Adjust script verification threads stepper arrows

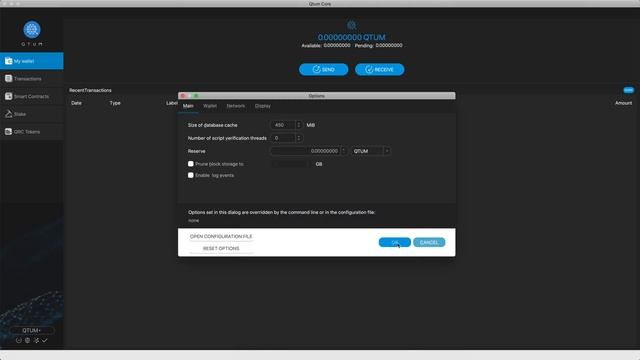299,138
